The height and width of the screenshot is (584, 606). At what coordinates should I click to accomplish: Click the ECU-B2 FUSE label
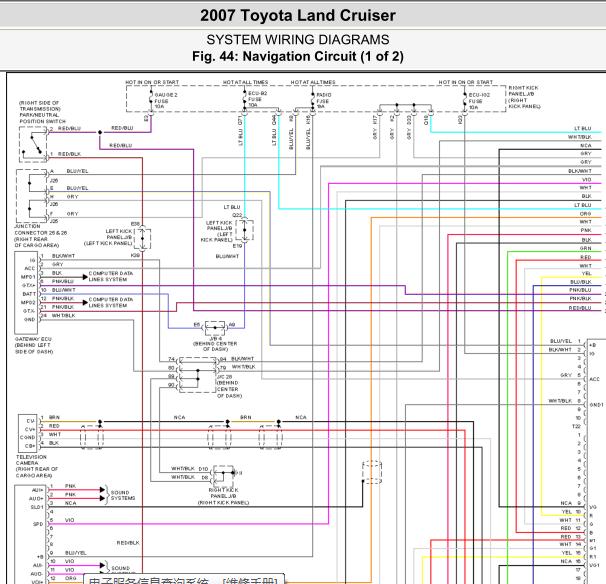pyautogui.click(x=257, y=99)
